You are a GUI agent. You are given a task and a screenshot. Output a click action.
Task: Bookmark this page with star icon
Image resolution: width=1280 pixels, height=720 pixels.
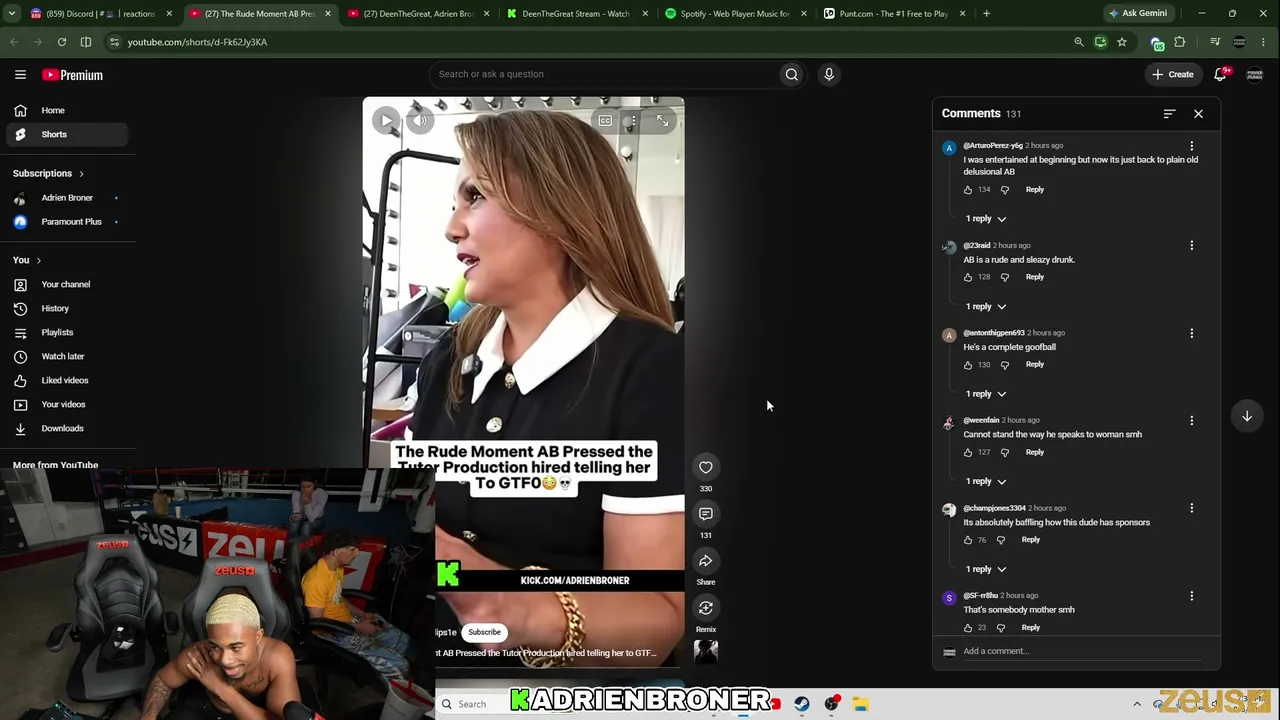(x=1122, y=42)
